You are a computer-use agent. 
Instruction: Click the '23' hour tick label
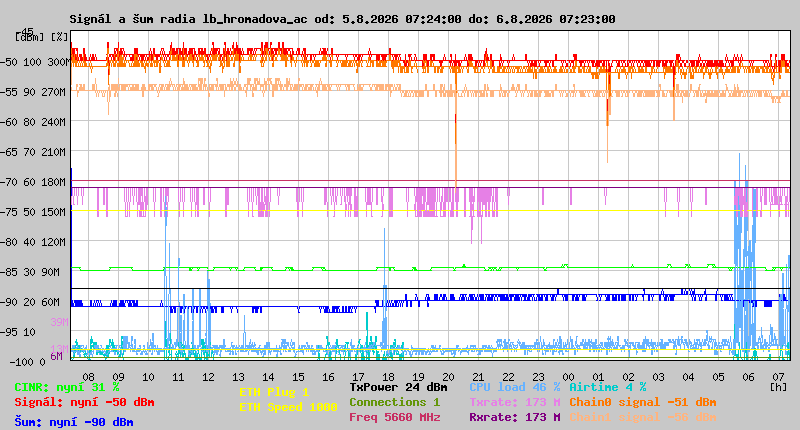[538, 377]
